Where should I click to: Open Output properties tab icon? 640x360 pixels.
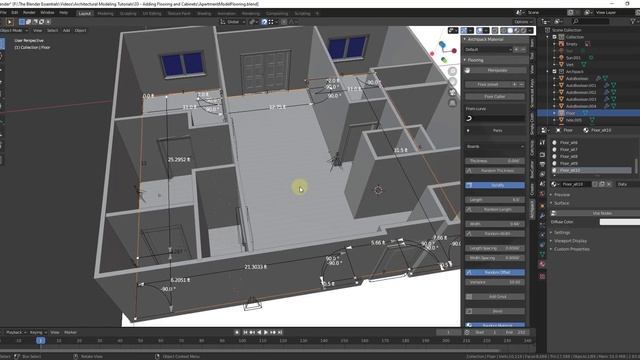click(x=542, y=164)
